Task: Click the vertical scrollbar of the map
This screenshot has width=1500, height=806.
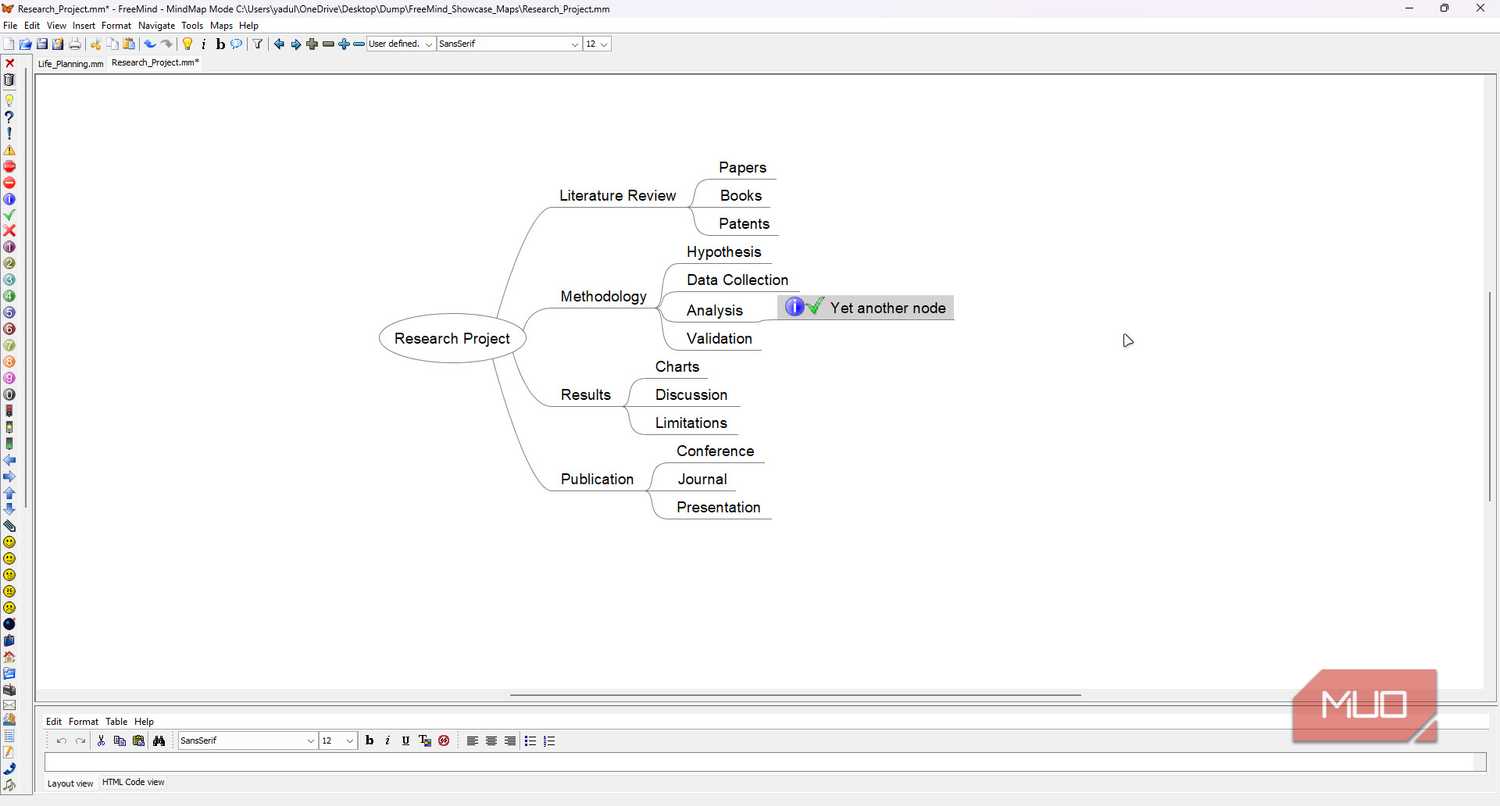Action: [1490, 395]
